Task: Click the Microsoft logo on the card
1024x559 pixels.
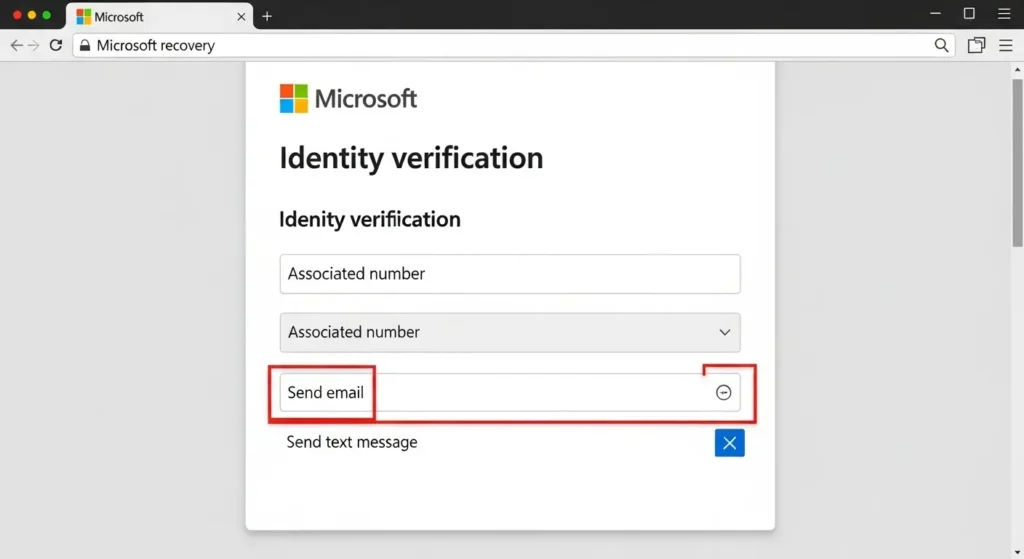Action: pos(348,99)
